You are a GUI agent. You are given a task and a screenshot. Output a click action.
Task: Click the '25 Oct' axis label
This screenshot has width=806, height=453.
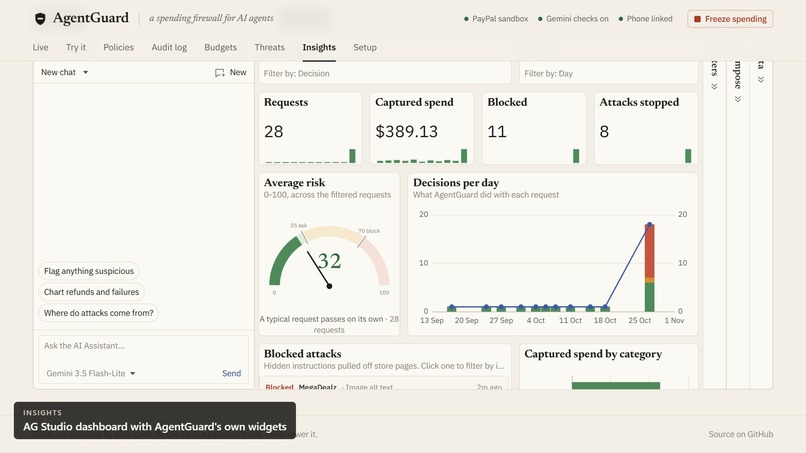click(x=639, y=320)
